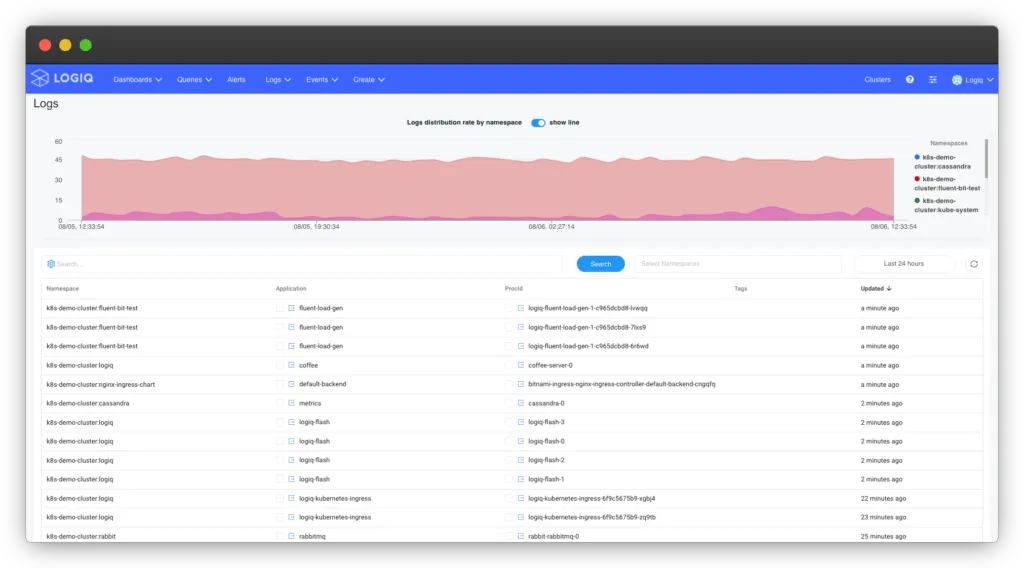Tick the checkbox for default-backend application
This screenshot has height=568, width=1024.
point(280,384)
